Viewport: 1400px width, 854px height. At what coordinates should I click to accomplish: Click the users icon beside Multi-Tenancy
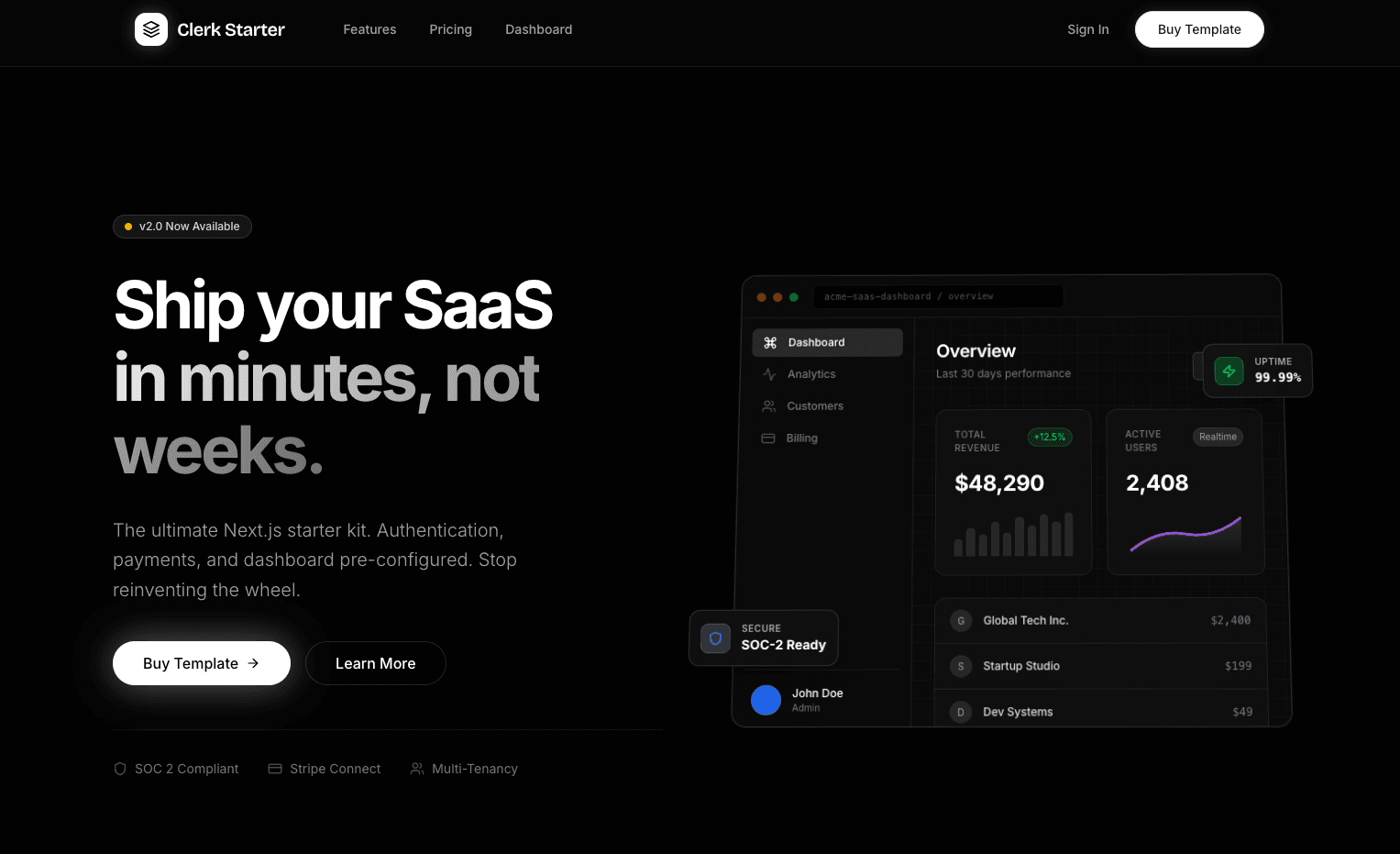point(417,769)
